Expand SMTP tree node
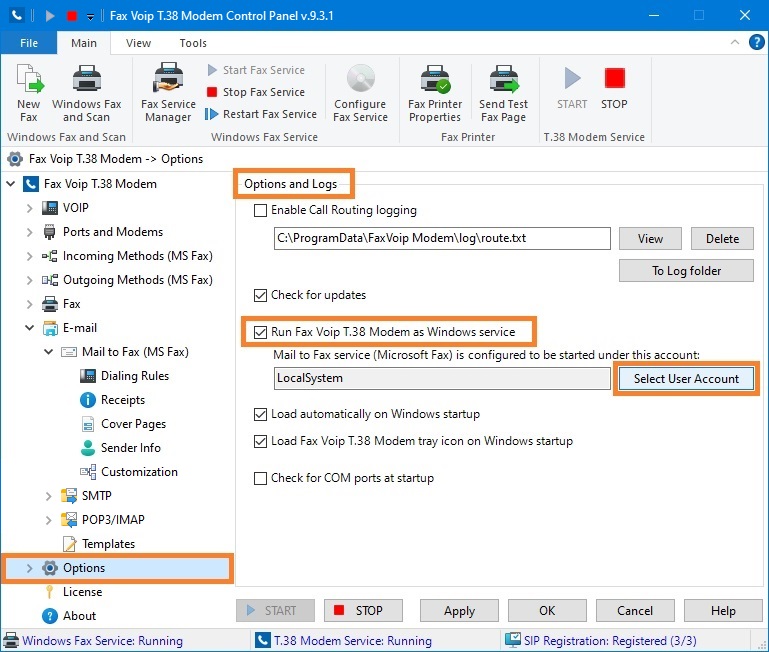The image size is (769, 652). click(48, 496)
